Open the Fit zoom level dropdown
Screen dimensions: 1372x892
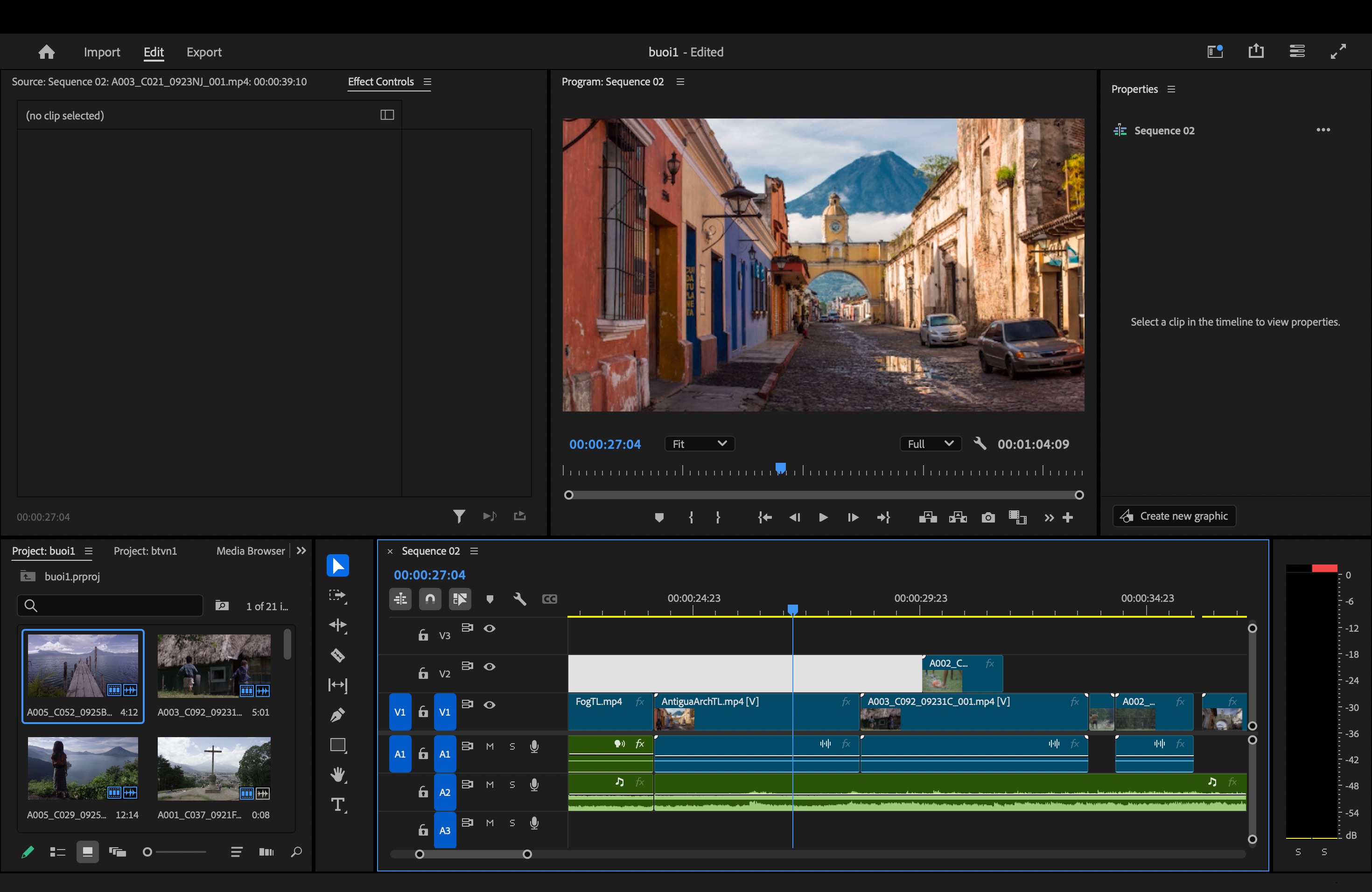click(699, 444)
